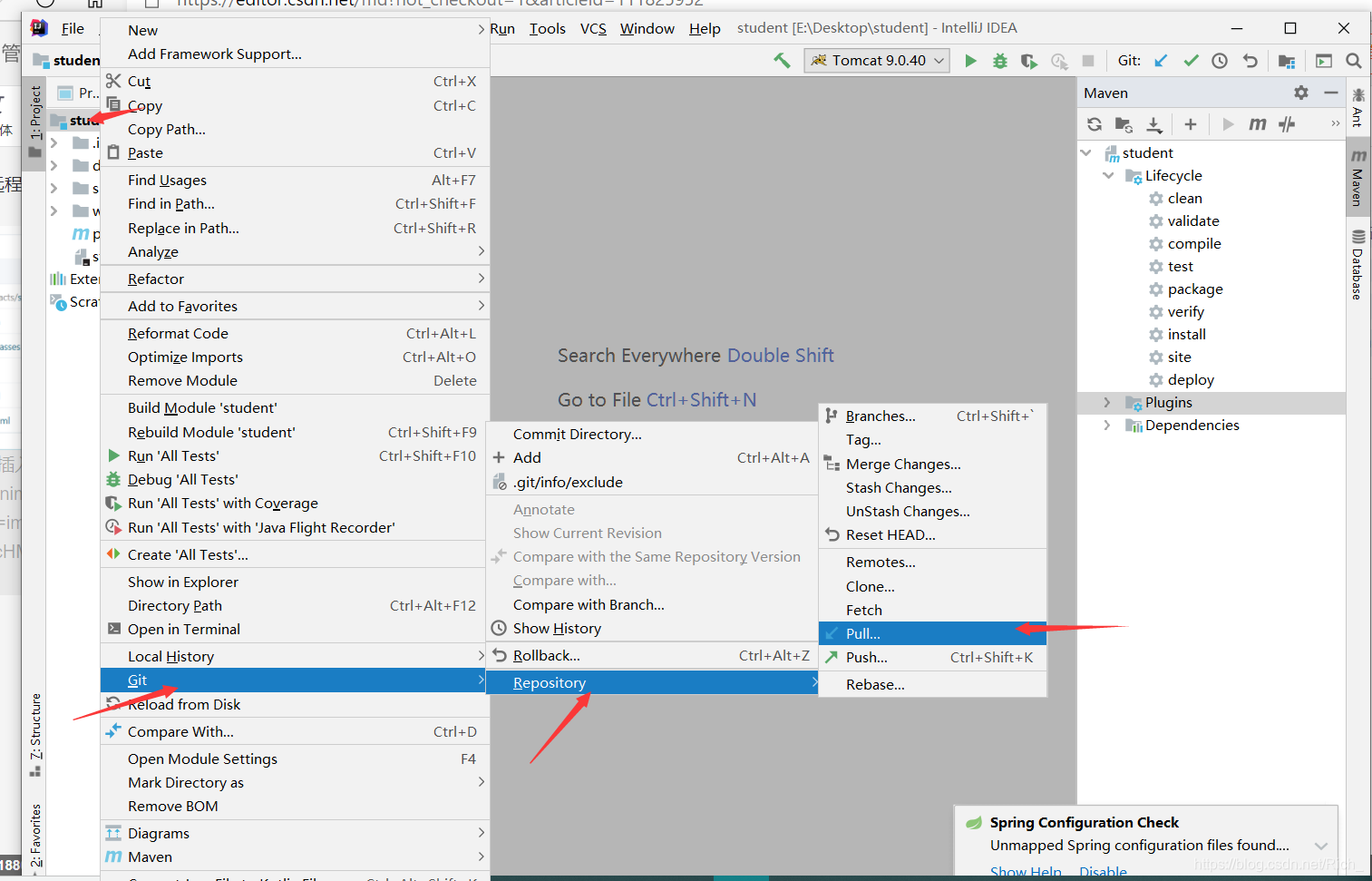Viewport: 1372px width, 881px height.
Task: Choose Commit Directory... in Git submenu
Action: coord(652,434)
